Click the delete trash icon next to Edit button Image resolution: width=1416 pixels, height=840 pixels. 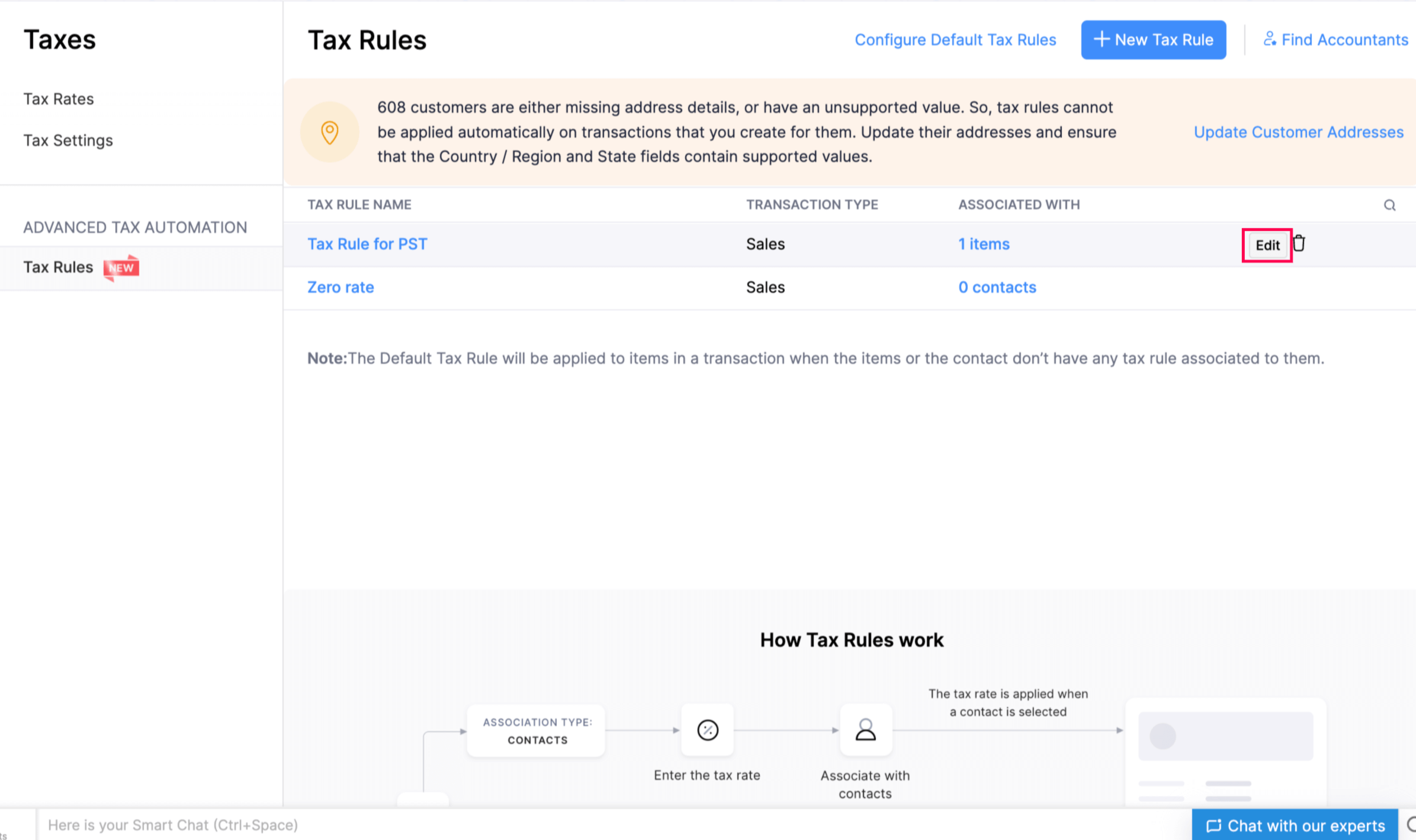point(1299,243)
